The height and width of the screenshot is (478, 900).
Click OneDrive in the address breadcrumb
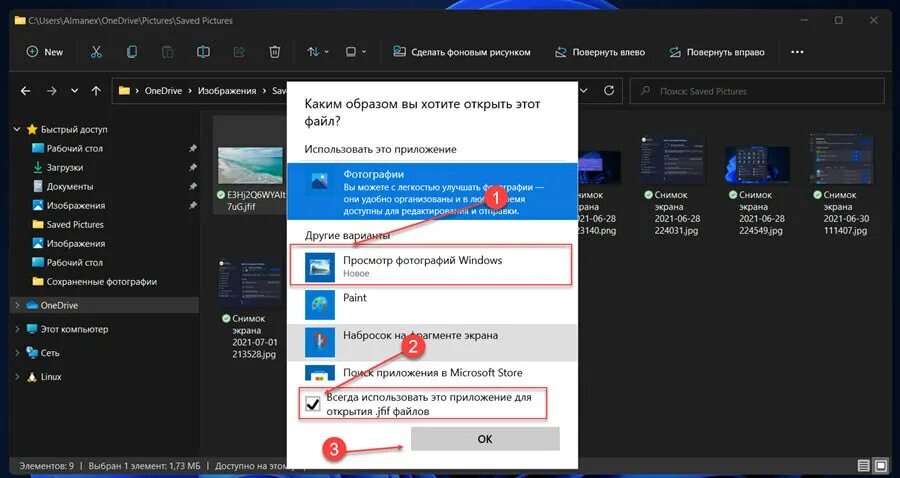click(x=163, y=91)
